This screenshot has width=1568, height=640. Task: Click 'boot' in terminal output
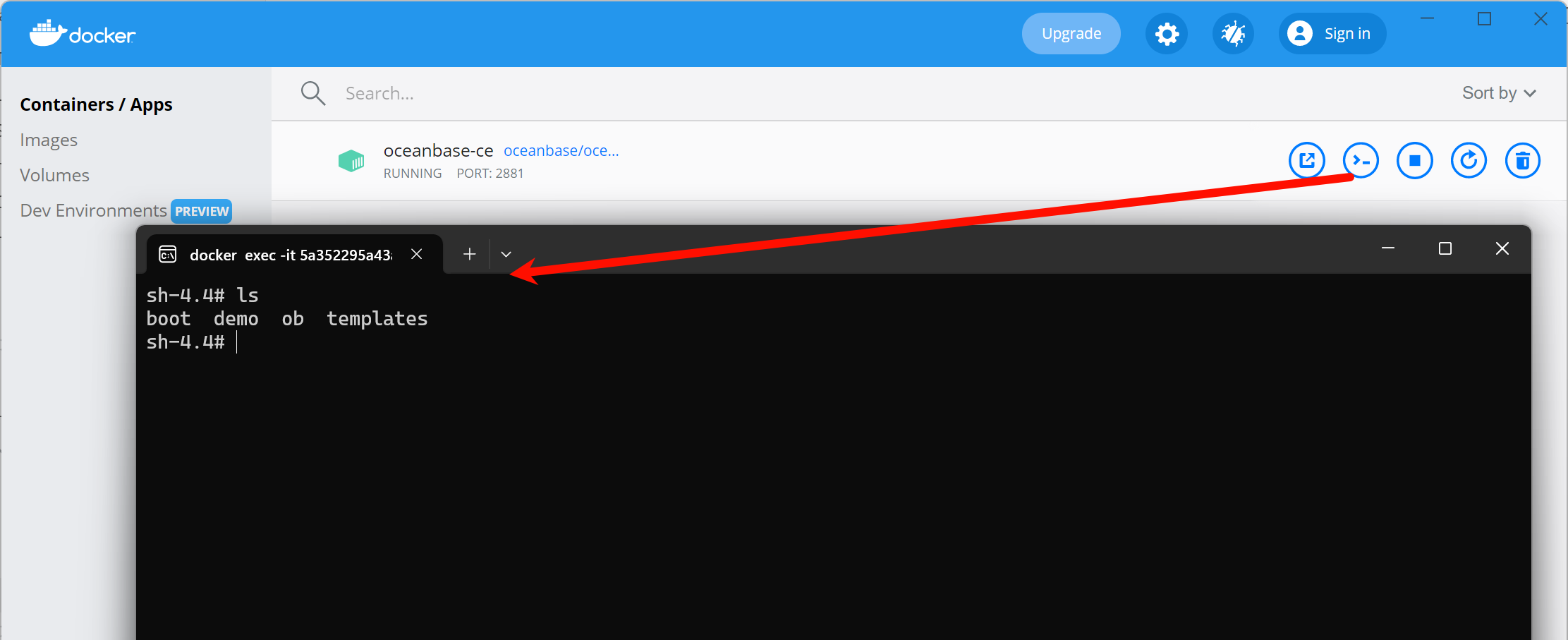coord(169,319)
